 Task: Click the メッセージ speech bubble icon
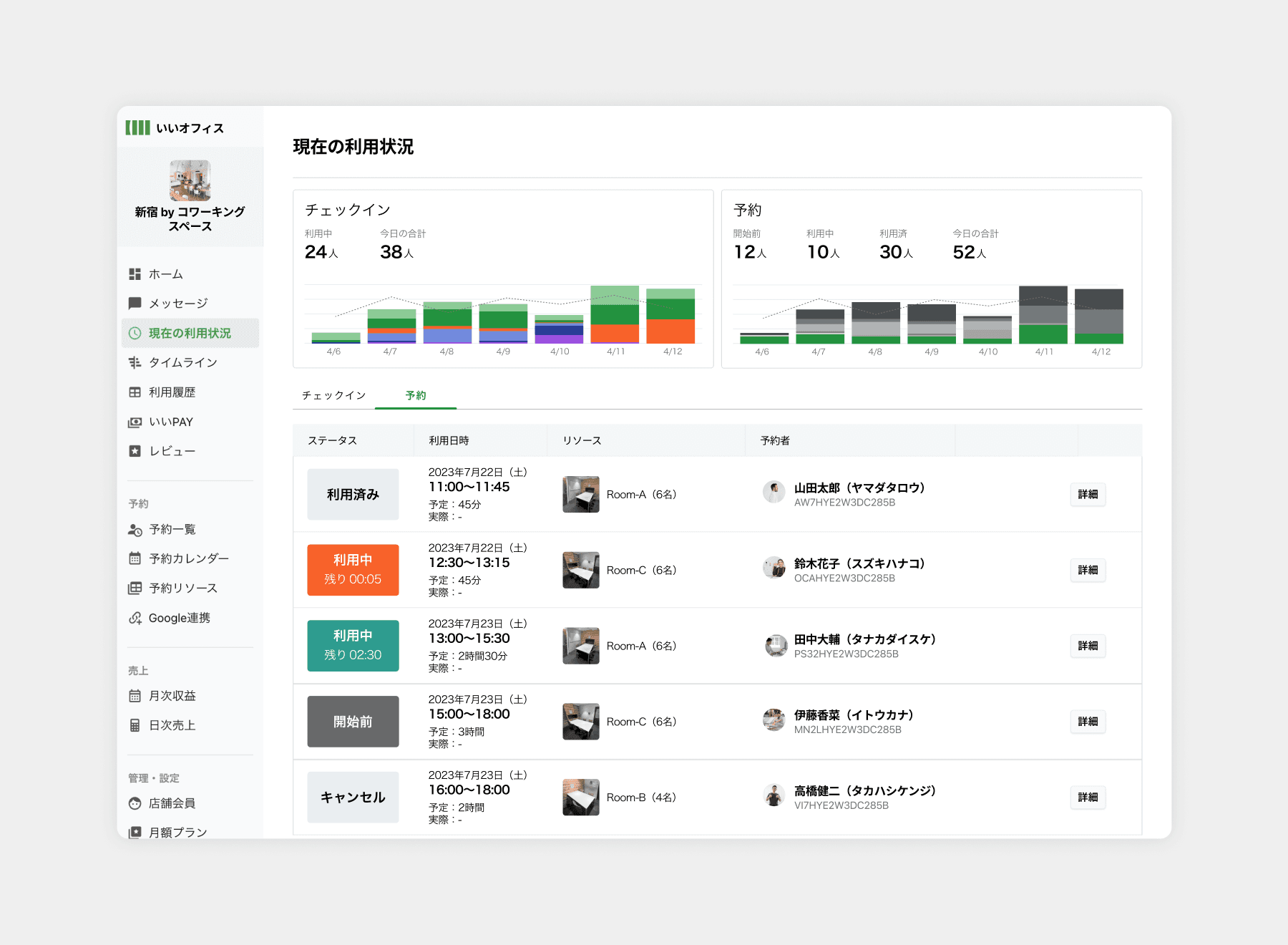coord(135,304)
